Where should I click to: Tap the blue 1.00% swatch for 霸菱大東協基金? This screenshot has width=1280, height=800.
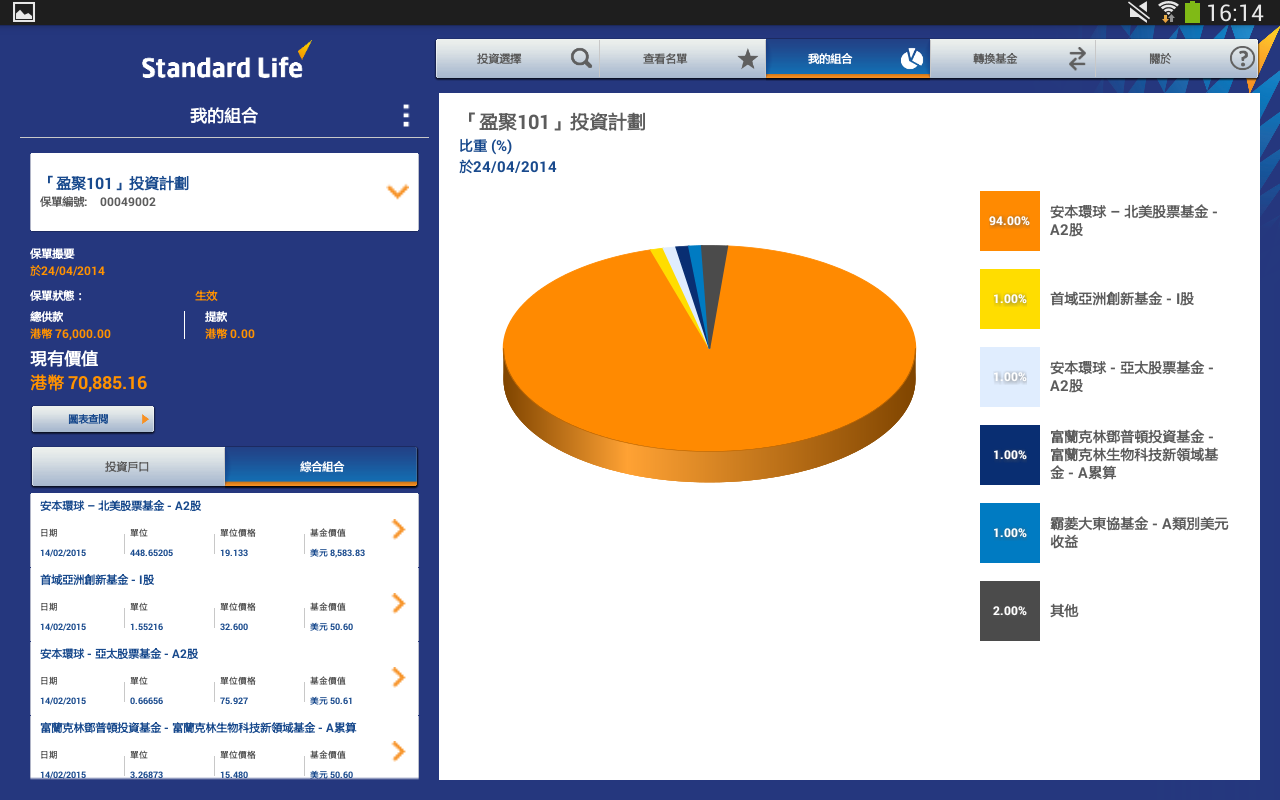tap(1010, 533)
